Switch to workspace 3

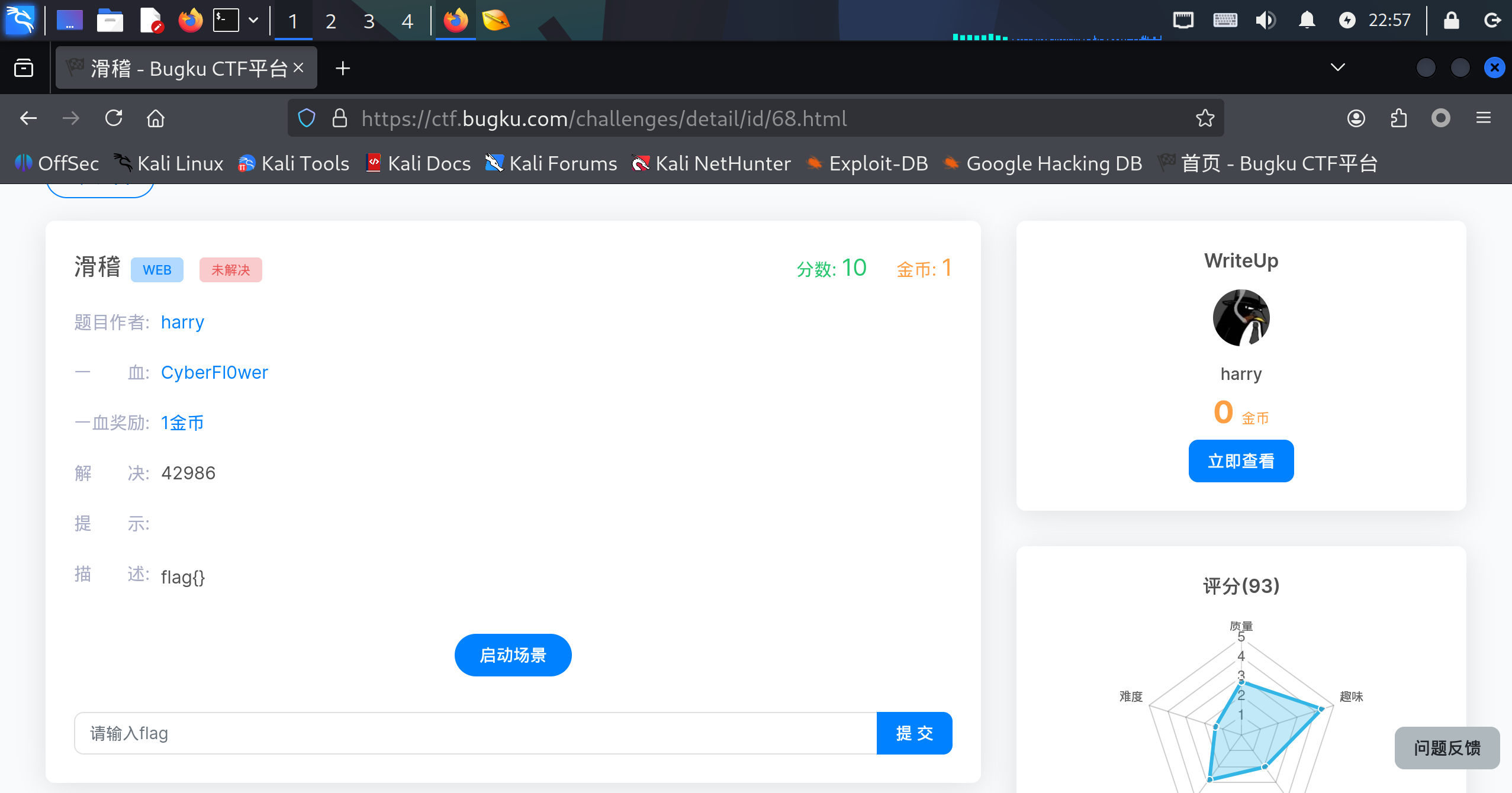click(369, 21)
